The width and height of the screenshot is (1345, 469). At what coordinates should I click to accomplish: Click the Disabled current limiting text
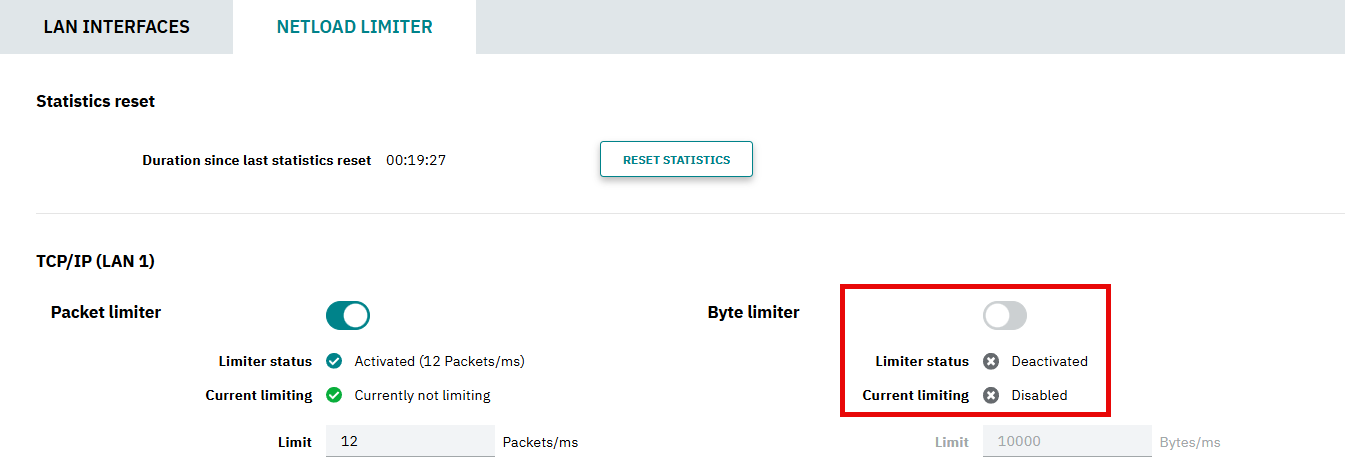tap(1039, 395)
